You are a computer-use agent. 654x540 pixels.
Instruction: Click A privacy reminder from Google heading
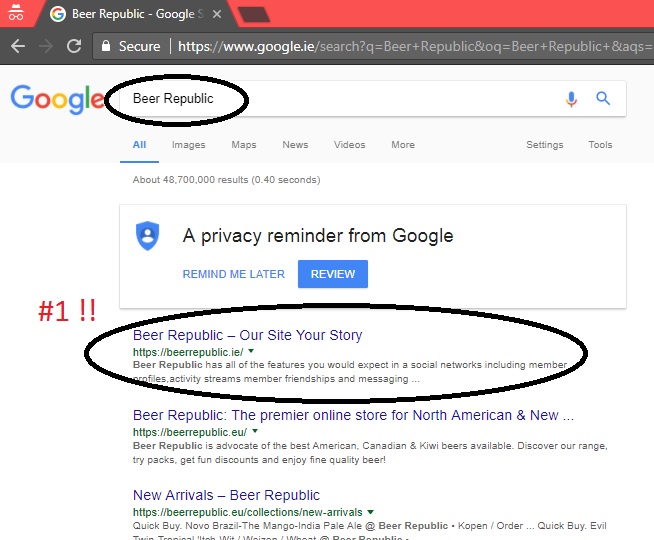tap(318, 236)
